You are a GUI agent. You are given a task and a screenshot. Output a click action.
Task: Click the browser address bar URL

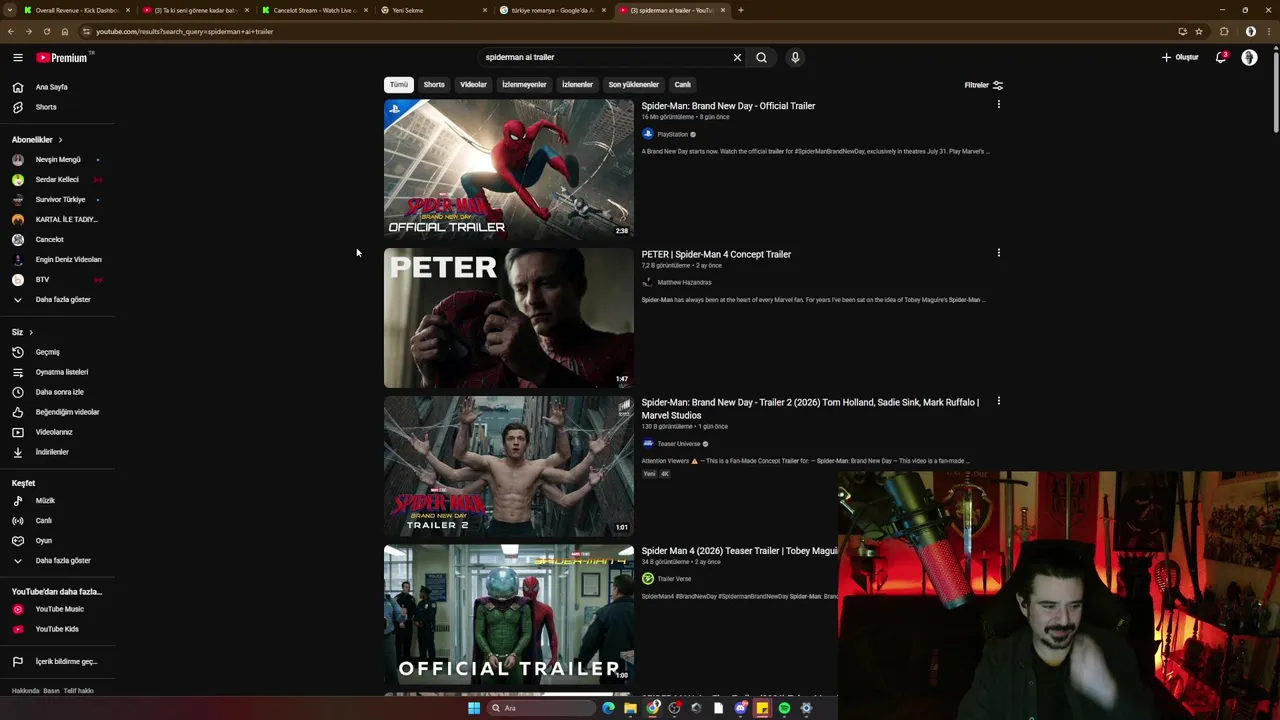184,31
